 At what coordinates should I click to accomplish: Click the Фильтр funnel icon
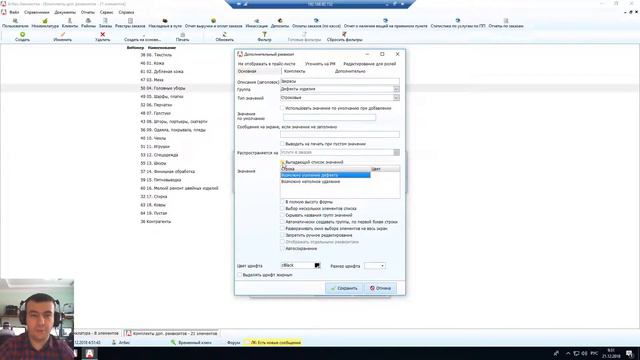point(264,35)
